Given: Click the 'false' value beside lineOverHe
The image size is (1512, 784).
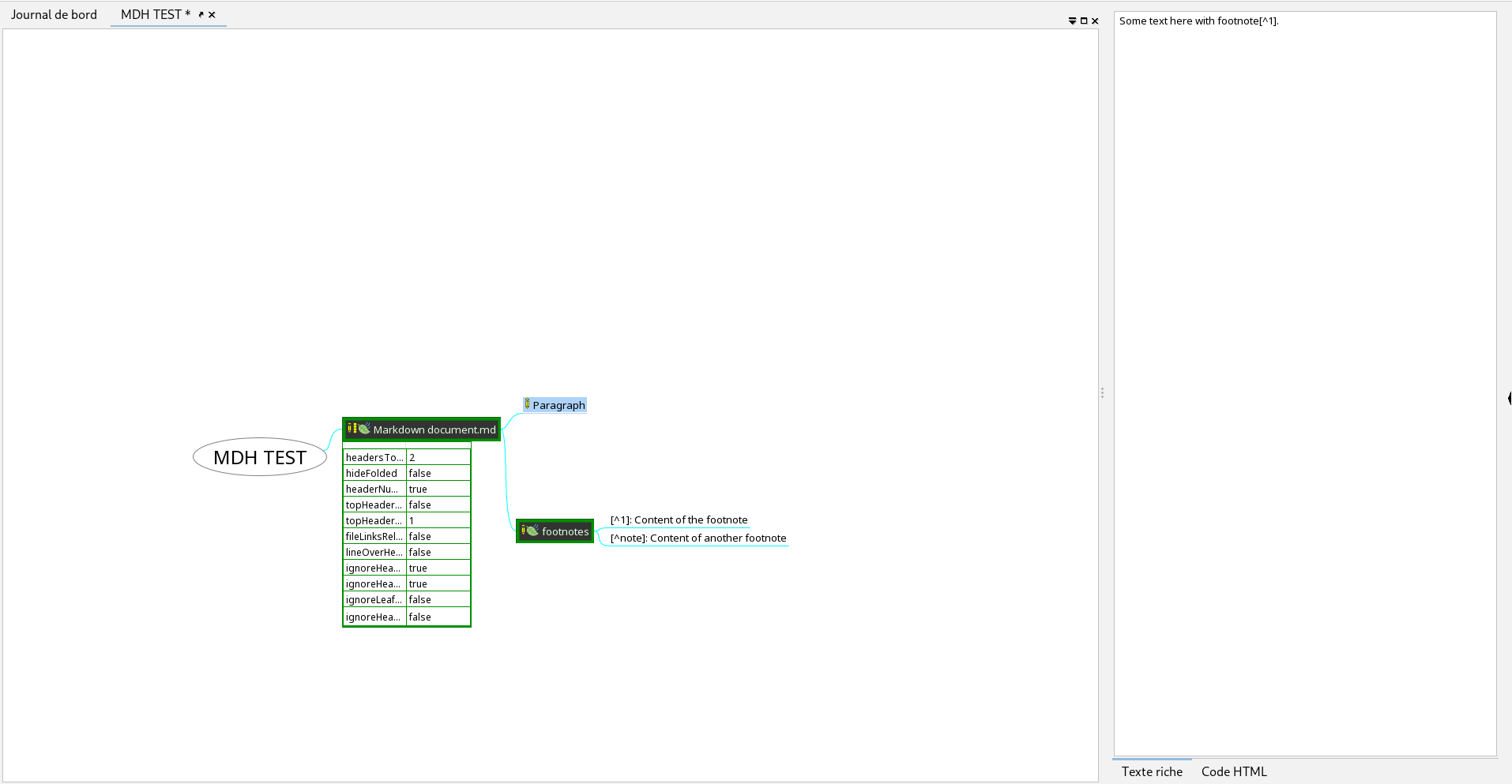Looking at the screenshot, I should pos(438,552).
